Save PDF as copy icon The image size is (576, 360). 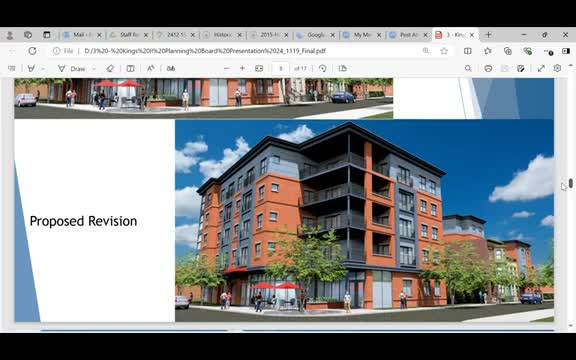coord(521,68)
